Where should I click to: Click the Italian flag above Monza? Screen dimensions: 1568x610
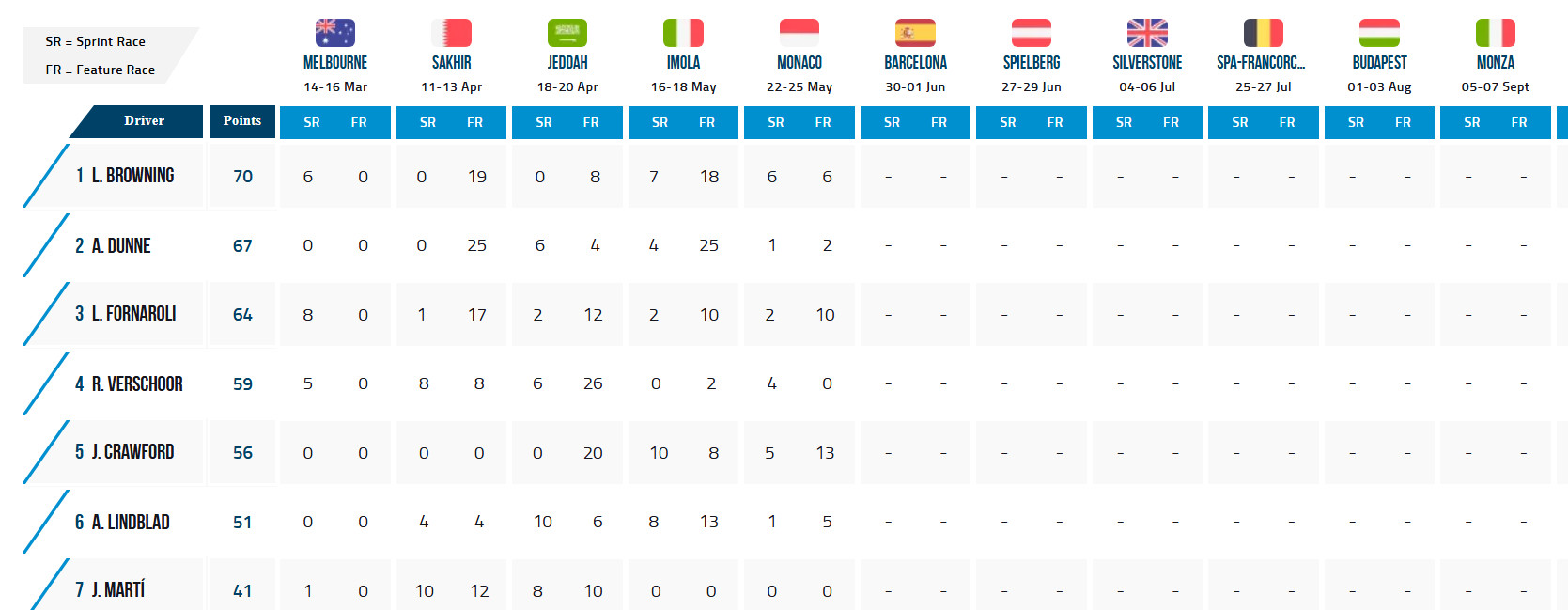point(1496,33)
